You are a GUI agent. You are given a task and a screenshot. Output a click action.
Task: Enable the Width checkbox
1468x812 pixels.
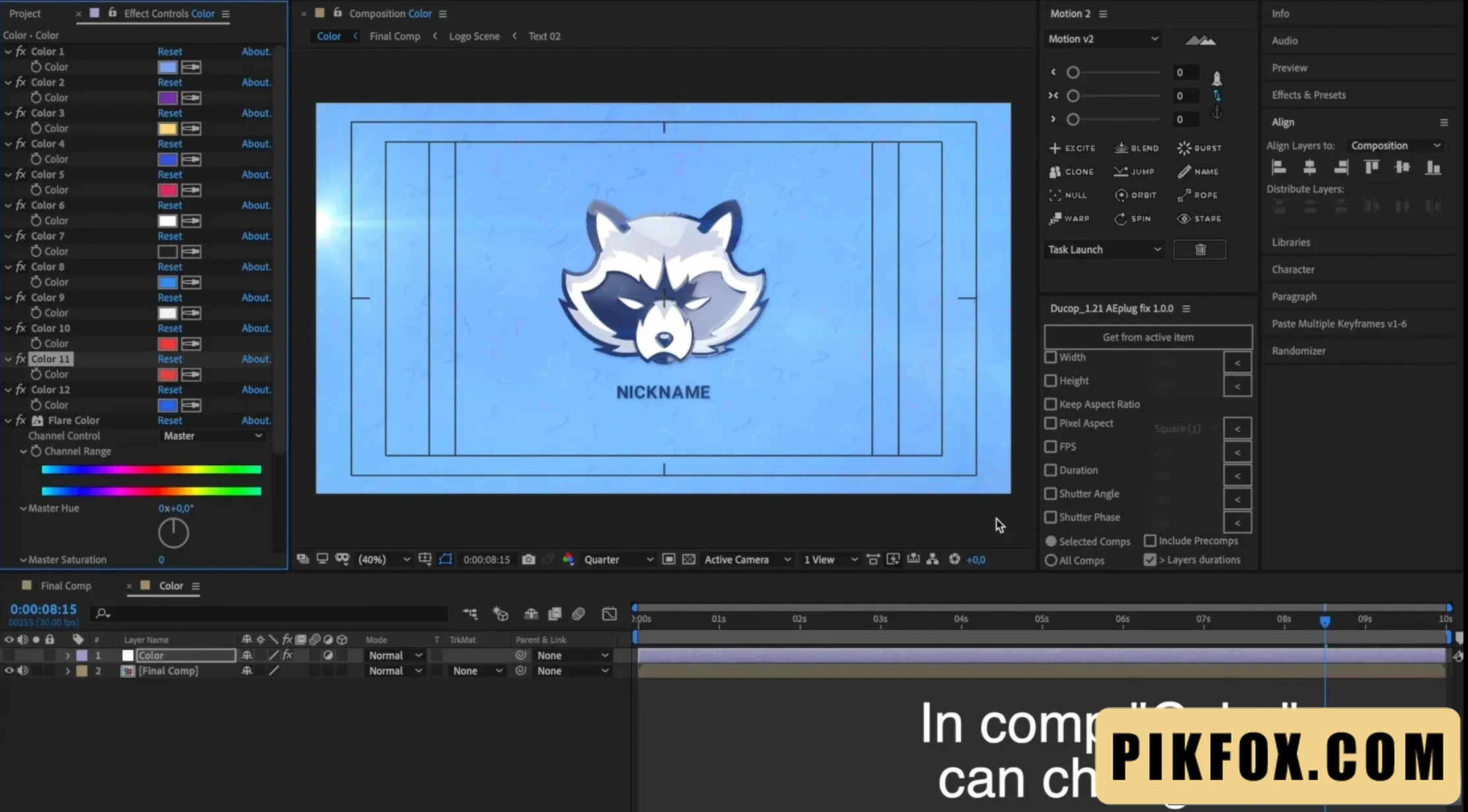pos(1051,357)
